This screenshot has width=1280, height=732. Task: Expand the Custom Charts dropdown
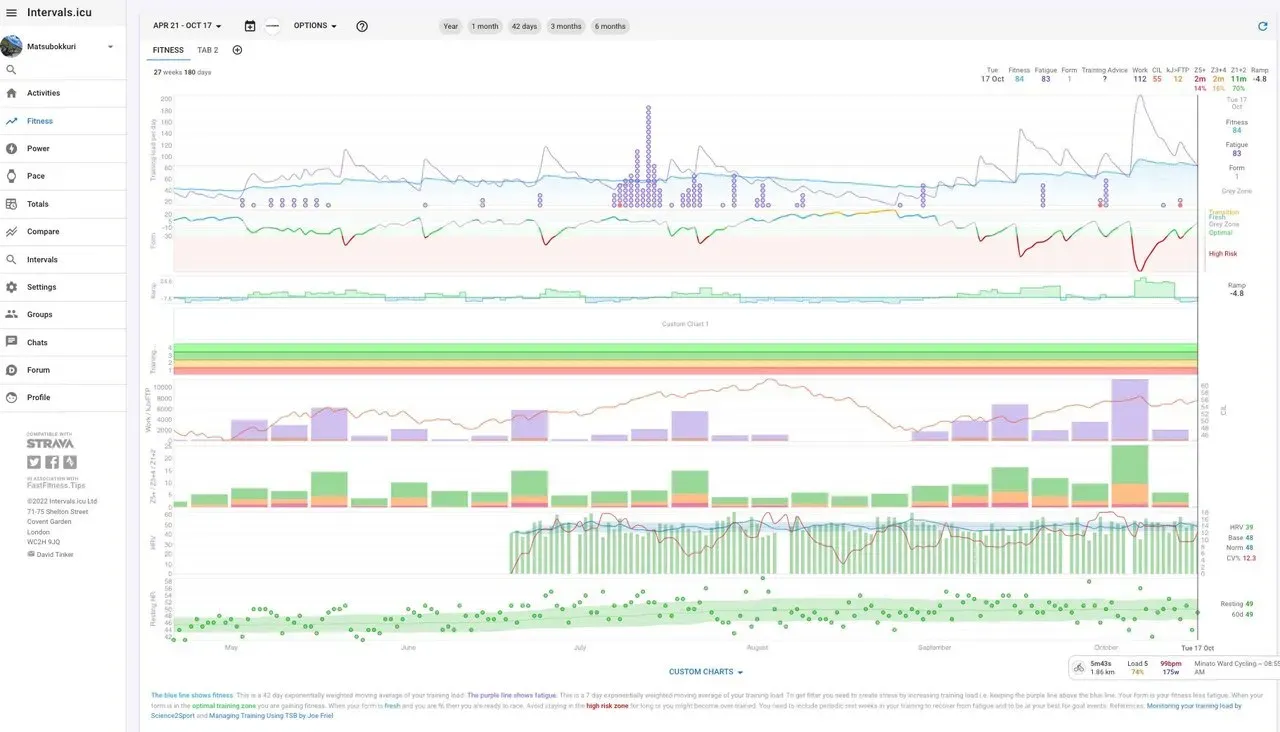(705, 672)
